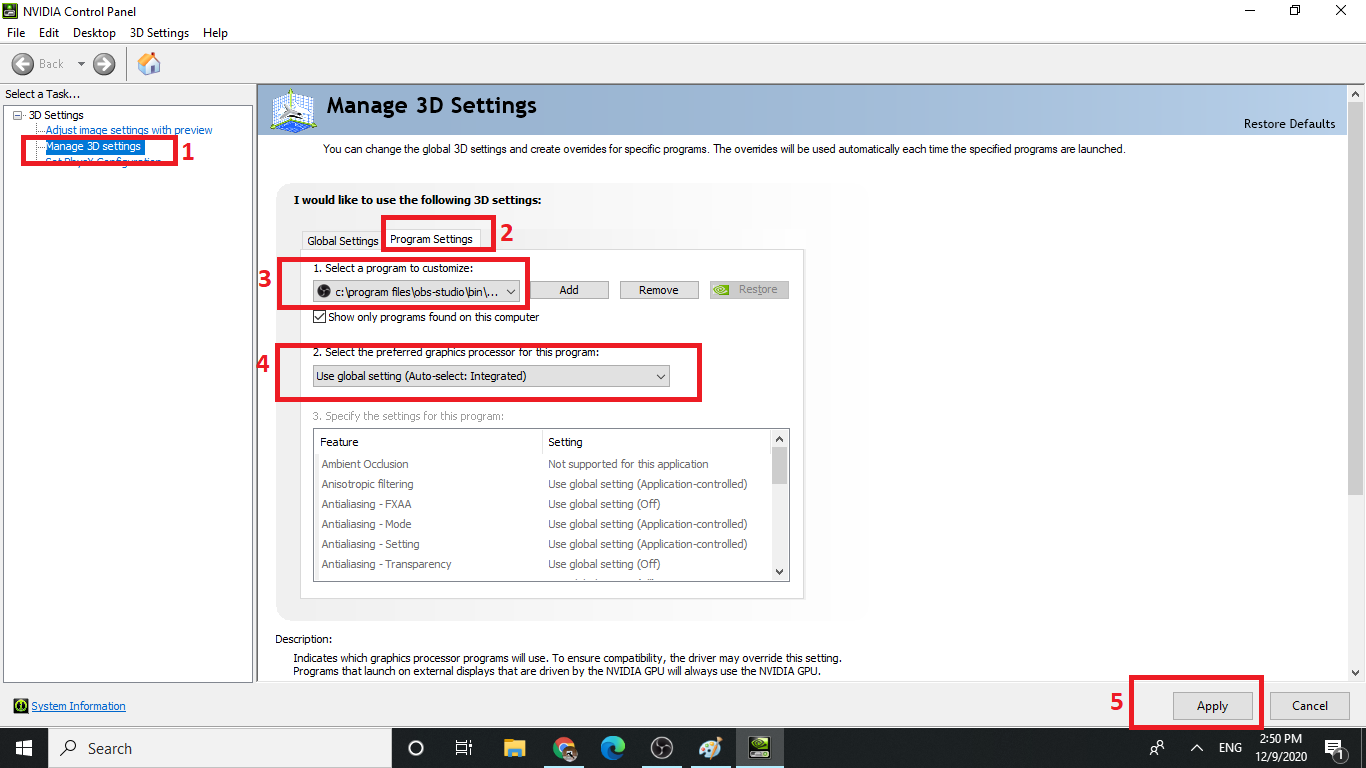Select the Anisotropic filtering row
Image resolution: width=1366 pixels, height=768 pixels.
pos(541,484)
